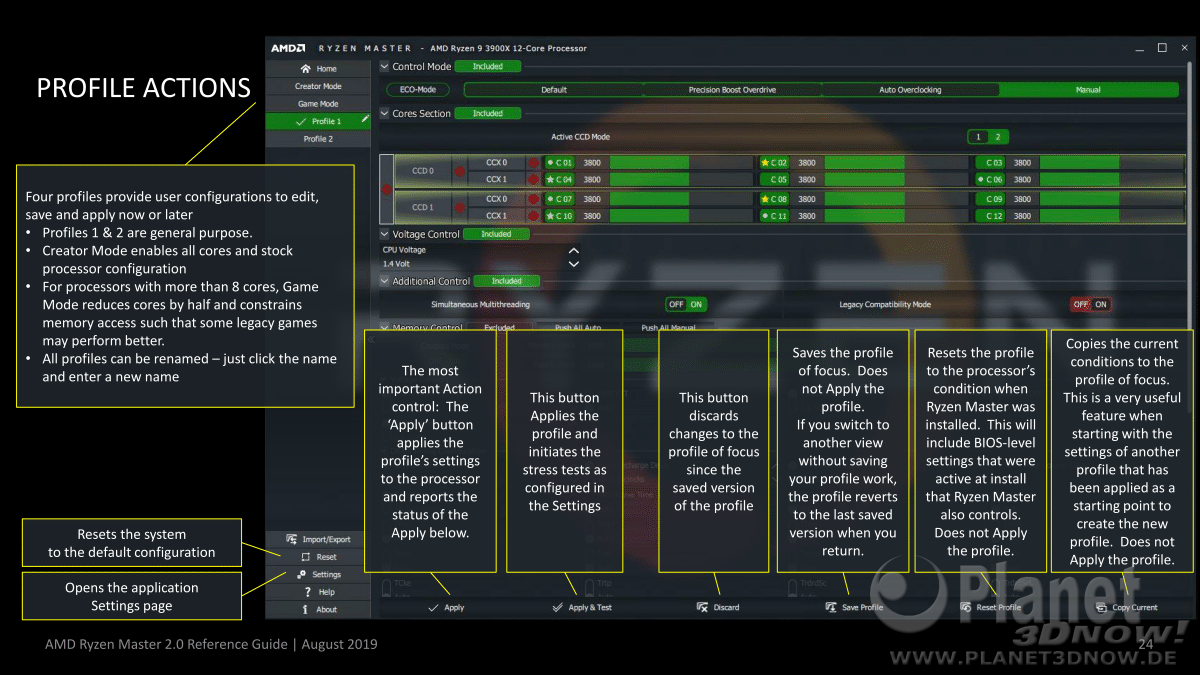Select the Default control mode tab
The width and height of the screenshot is (1200, 675).
click(x=554, y=90)
